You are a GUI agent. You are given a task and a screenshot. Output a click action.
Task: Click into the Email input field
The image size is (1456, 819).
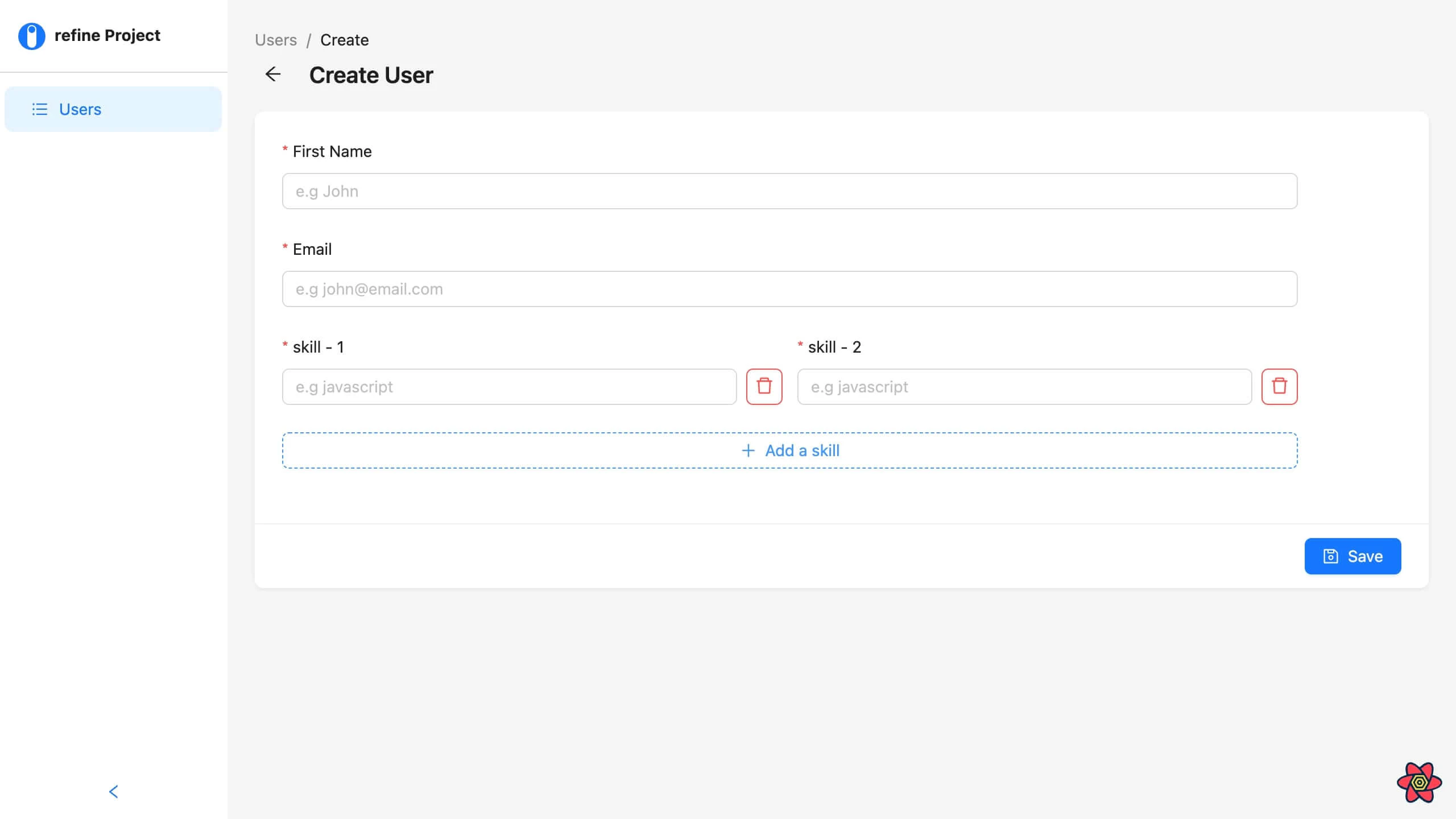click(789, 289)
